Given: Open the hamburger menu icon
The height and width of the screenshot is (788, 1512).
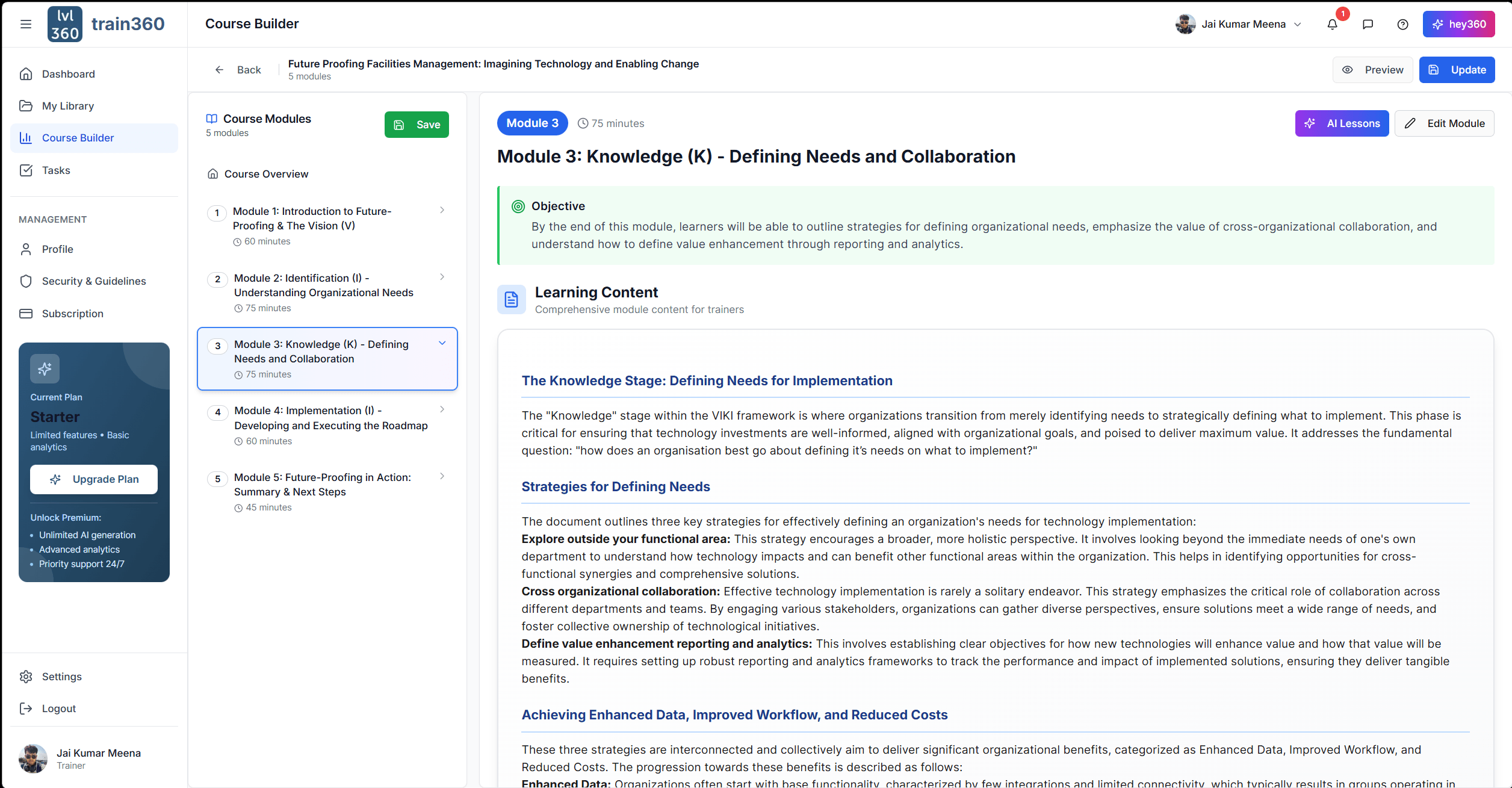Looking at the screenshot, I should tap(26, 24).
